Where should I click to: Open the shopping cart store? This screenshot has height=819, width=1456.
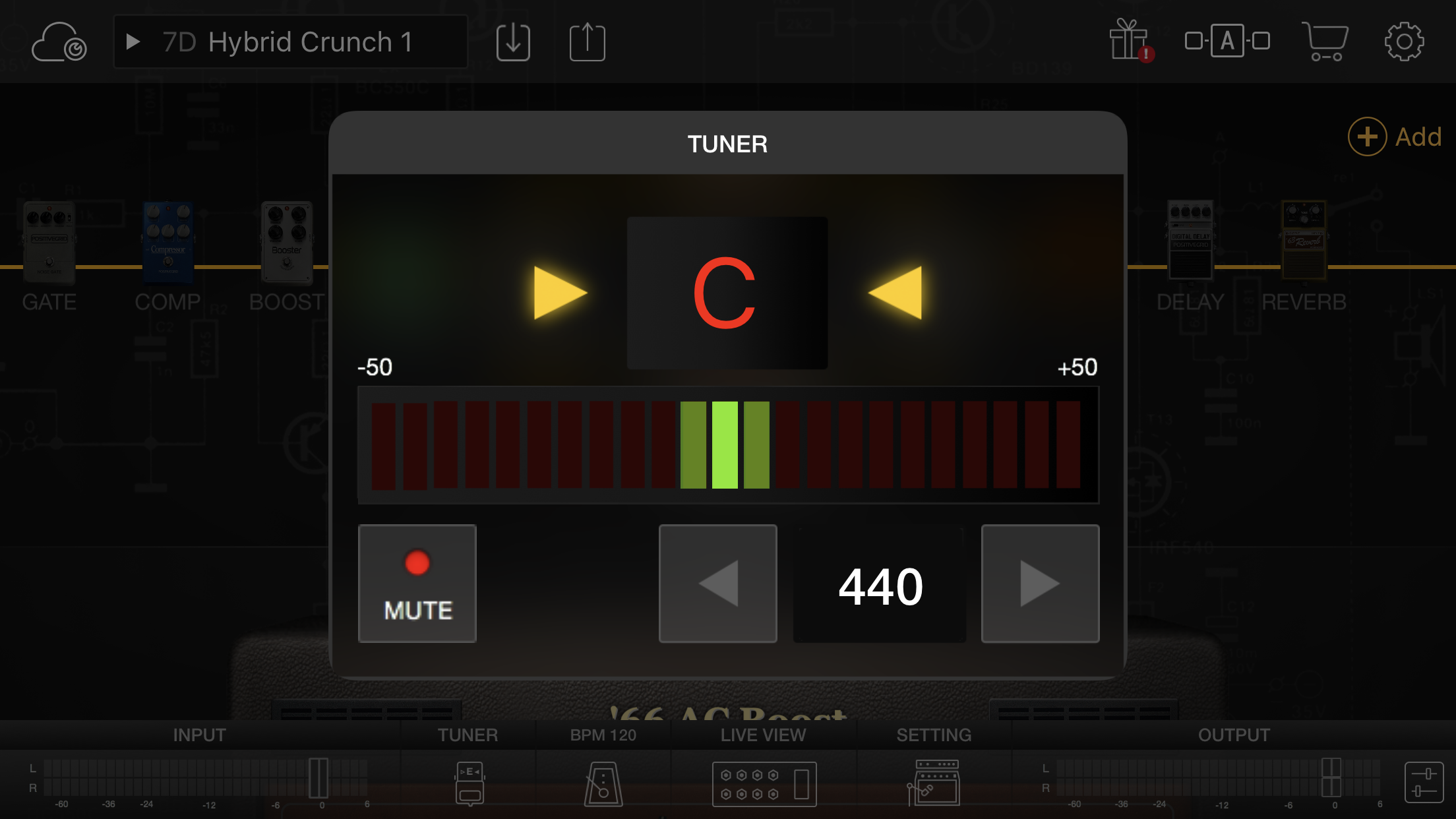coord(1325,41)
